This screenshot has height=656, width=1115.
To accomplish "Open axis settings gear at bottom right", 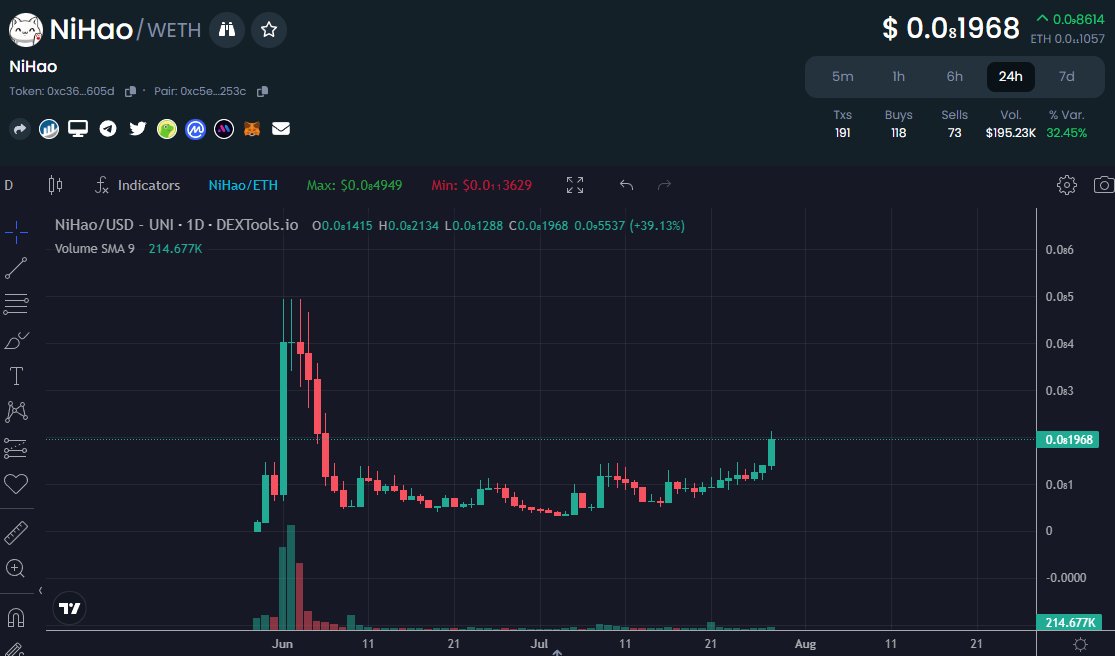I will 1081,644.
